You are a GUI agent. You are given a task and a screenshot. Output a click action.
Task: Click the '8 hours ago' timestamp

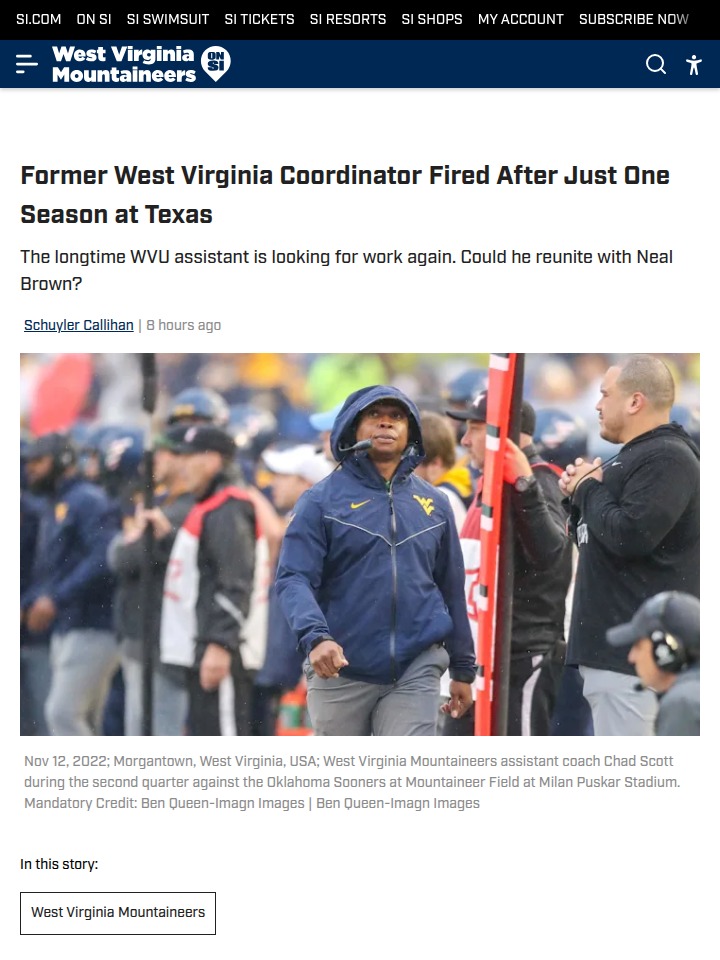click(x=184, y=325)
